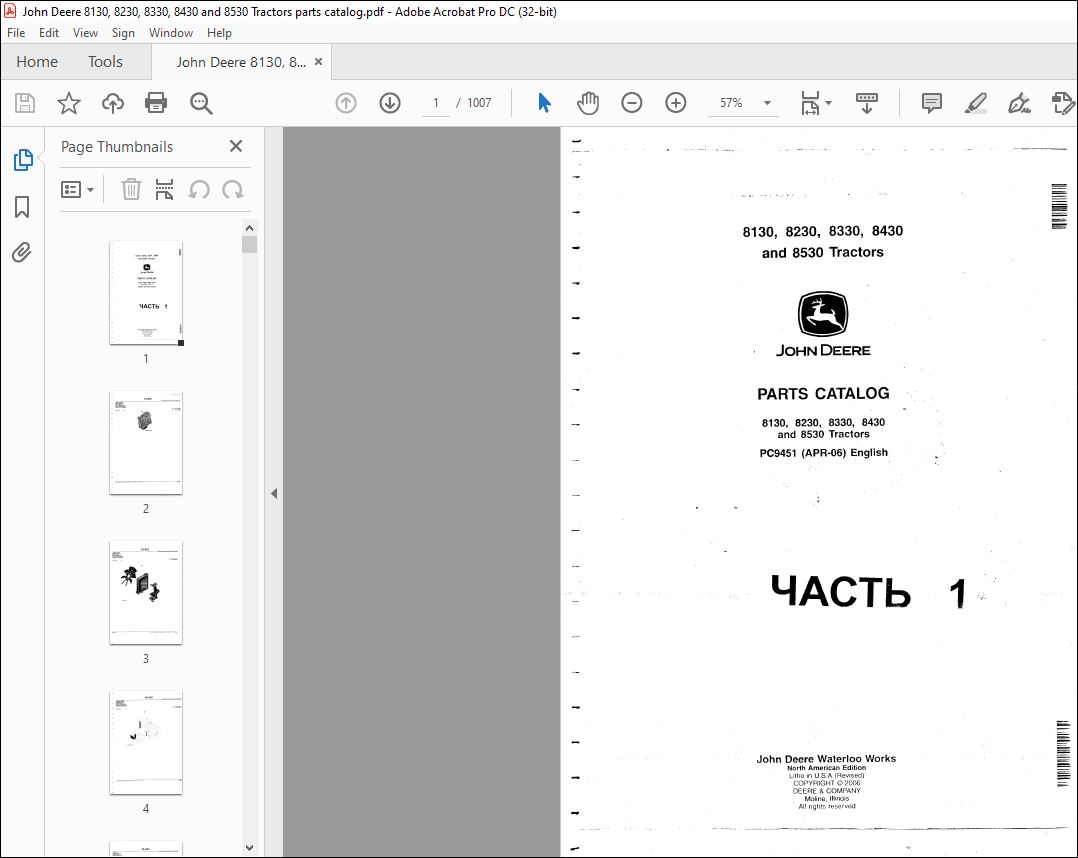Open Bookmarks sidebar icon
This screenshot has height=858, width=1078.
(x=22, y=206)
